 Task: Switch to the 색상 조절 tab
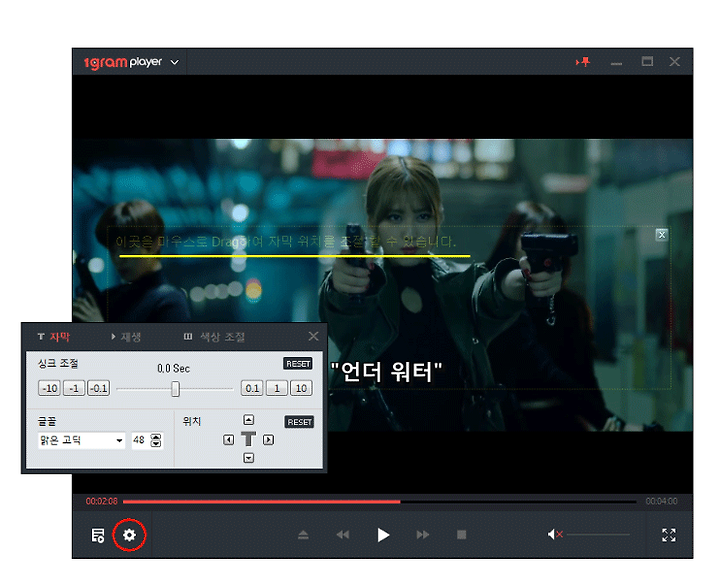214,337
